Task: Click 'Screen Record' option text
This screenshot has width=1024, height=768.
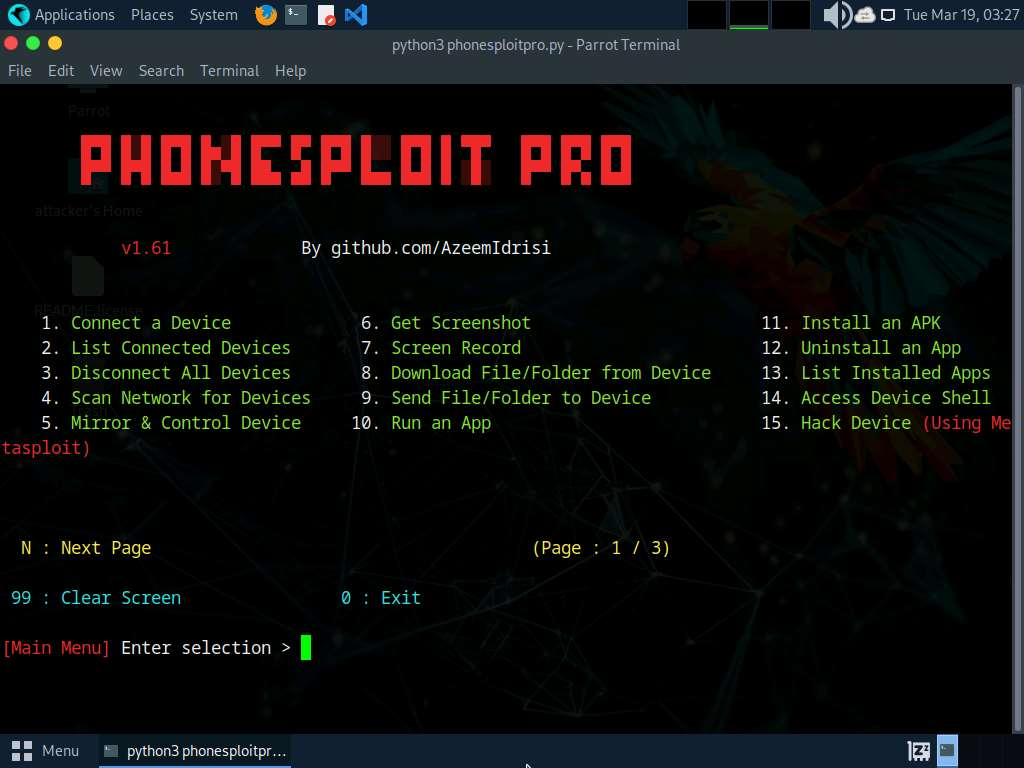Action: pyautogui.click(x=456, y=348)
